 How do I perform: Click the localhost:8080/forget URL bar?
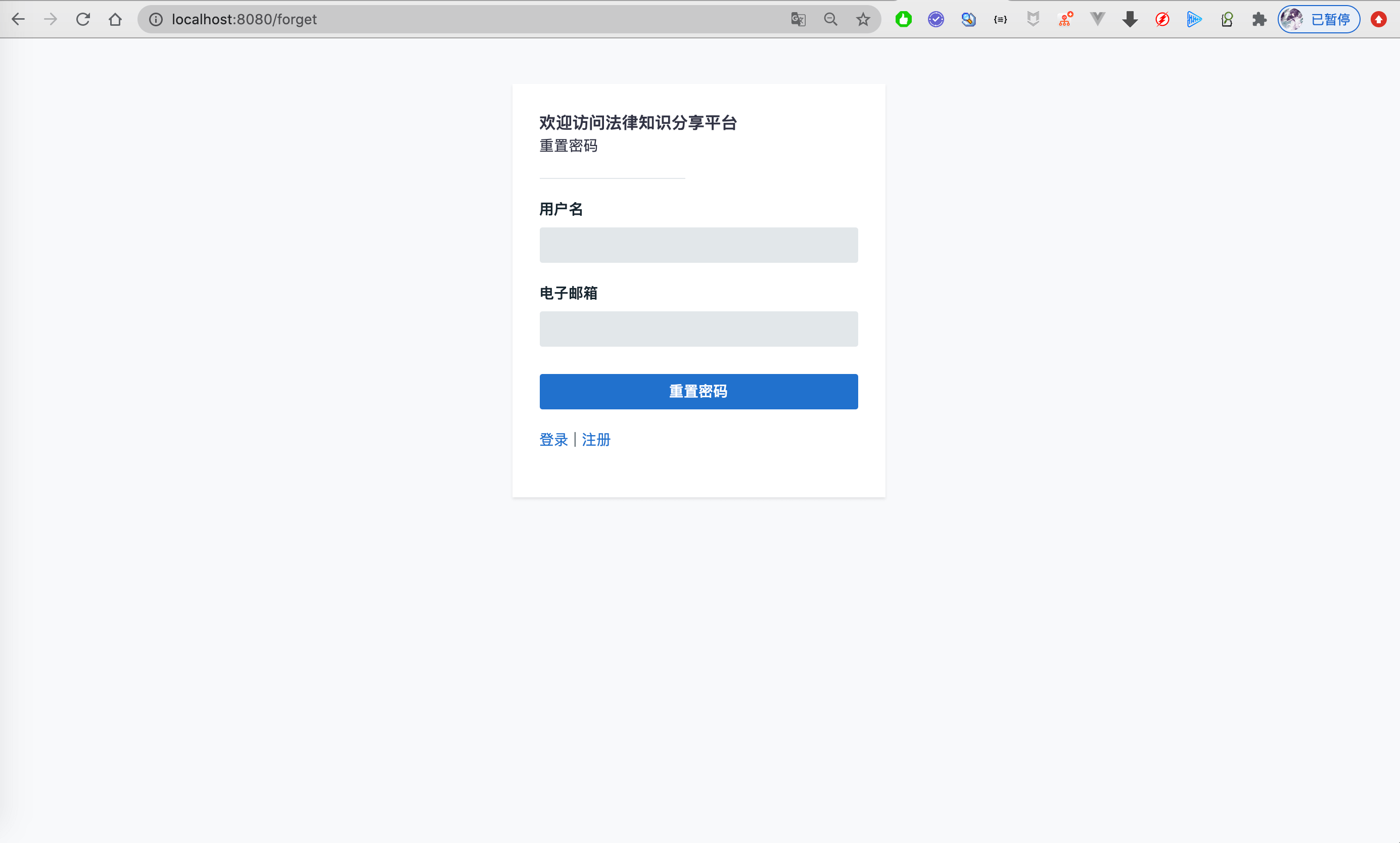pyautogui.click(x=454, y=19)
